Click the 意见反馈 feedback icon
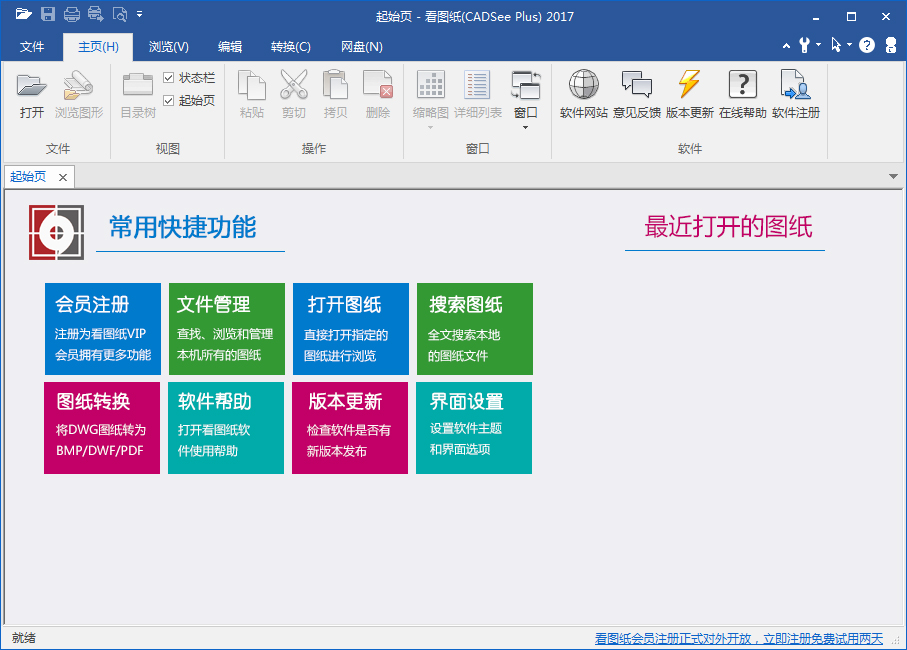This screenshot has height=650, width=907. (x=636, y=86)
